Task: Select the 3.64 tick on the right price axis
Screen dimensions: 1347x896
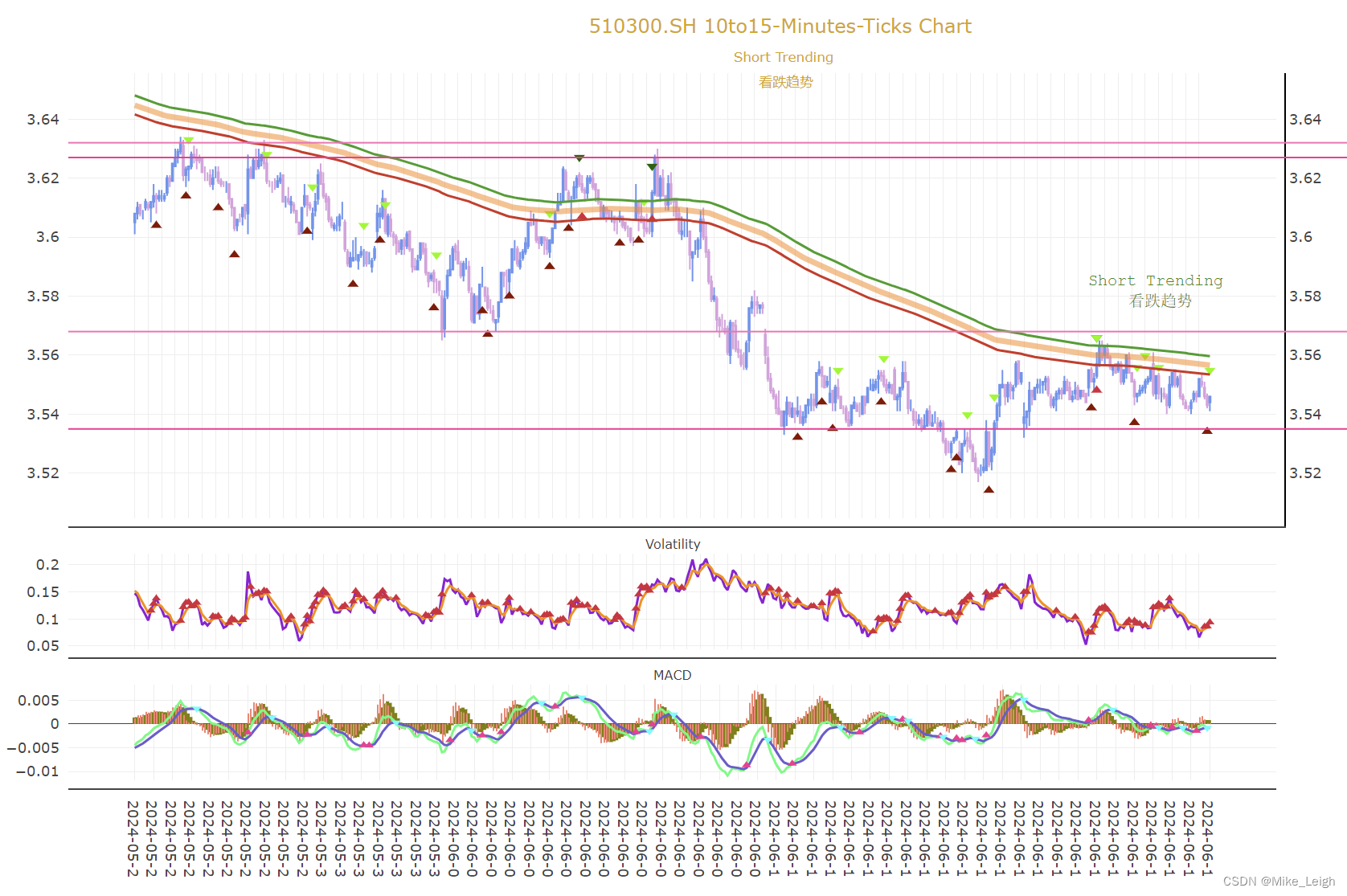Action: (x=1305, y=120)
